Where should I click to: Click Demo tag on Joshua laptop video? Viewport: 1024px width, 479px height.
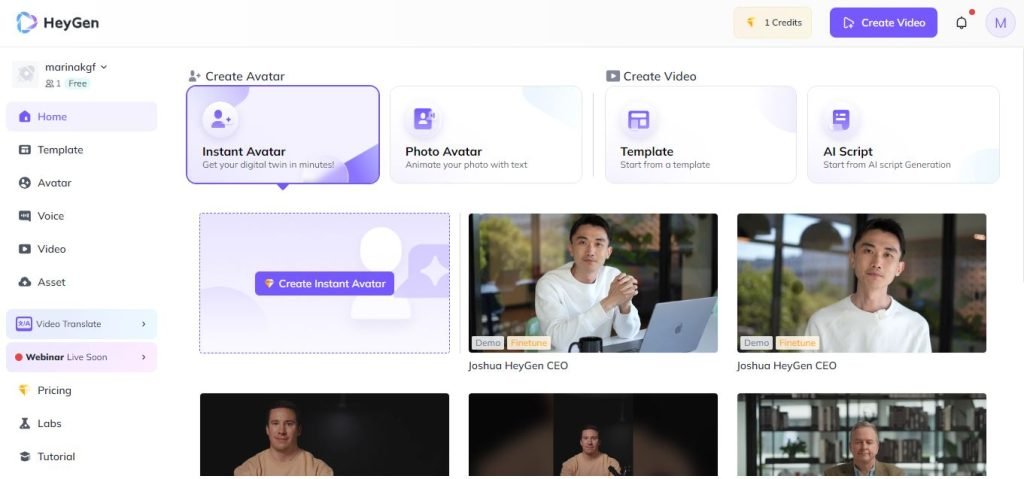488,342
